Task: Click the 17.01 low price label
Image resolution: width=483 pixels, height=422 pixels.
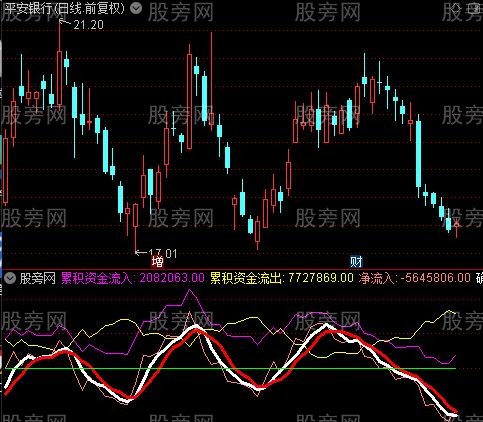Action: tap(162, 253)
